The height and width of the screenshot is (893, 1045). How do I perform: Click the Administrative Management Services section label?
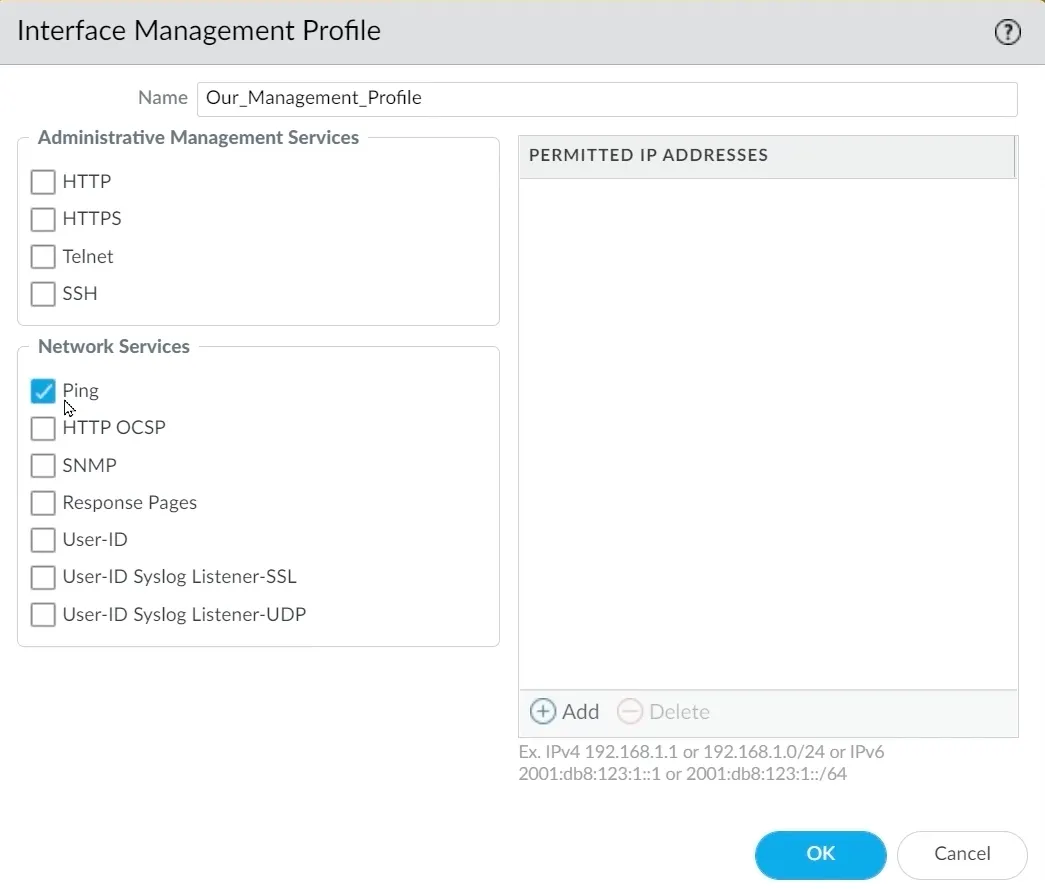tap(198, 137)
